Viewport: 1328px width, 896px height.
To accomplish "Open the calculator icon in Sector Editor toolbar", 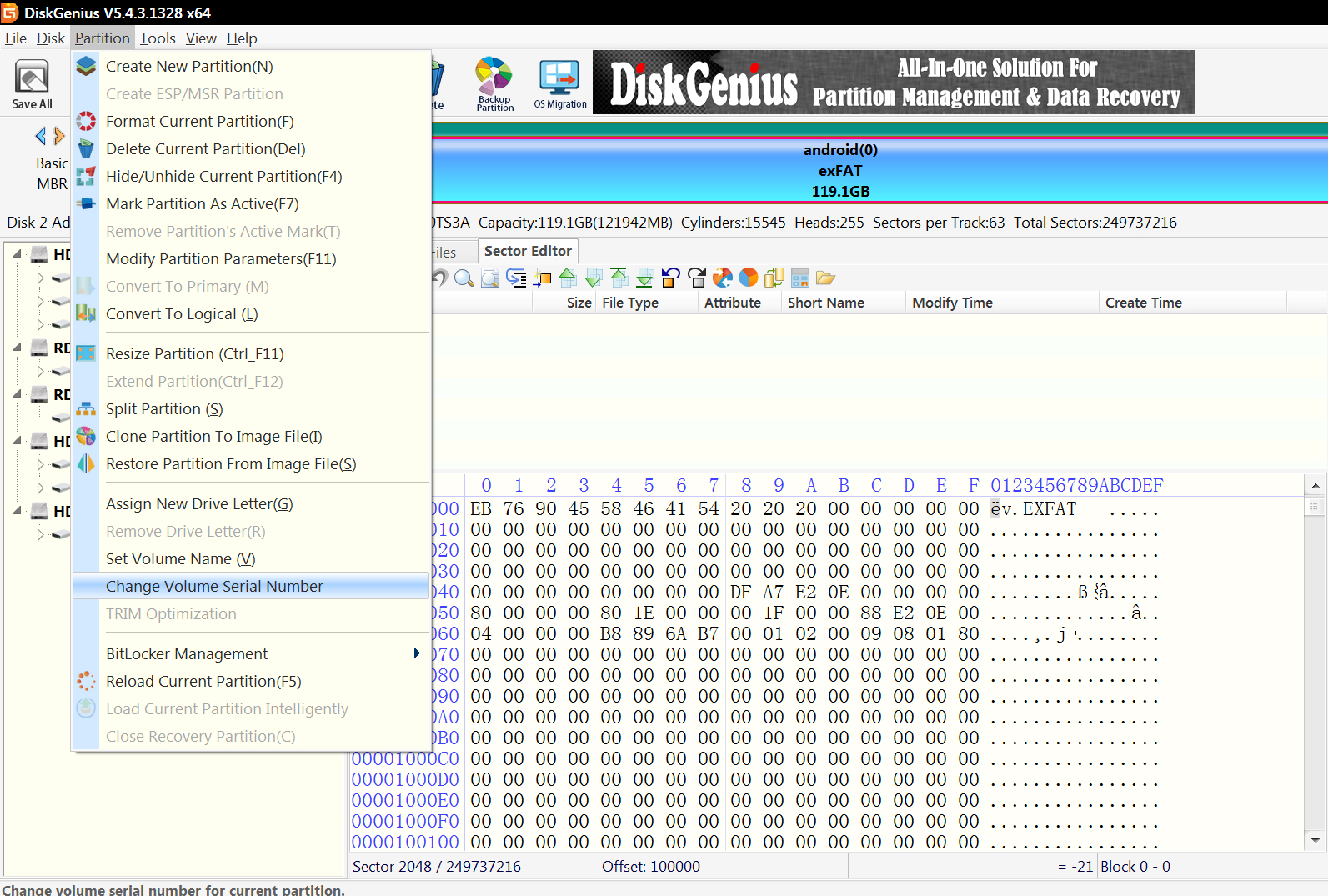I will tap(800, 278).
